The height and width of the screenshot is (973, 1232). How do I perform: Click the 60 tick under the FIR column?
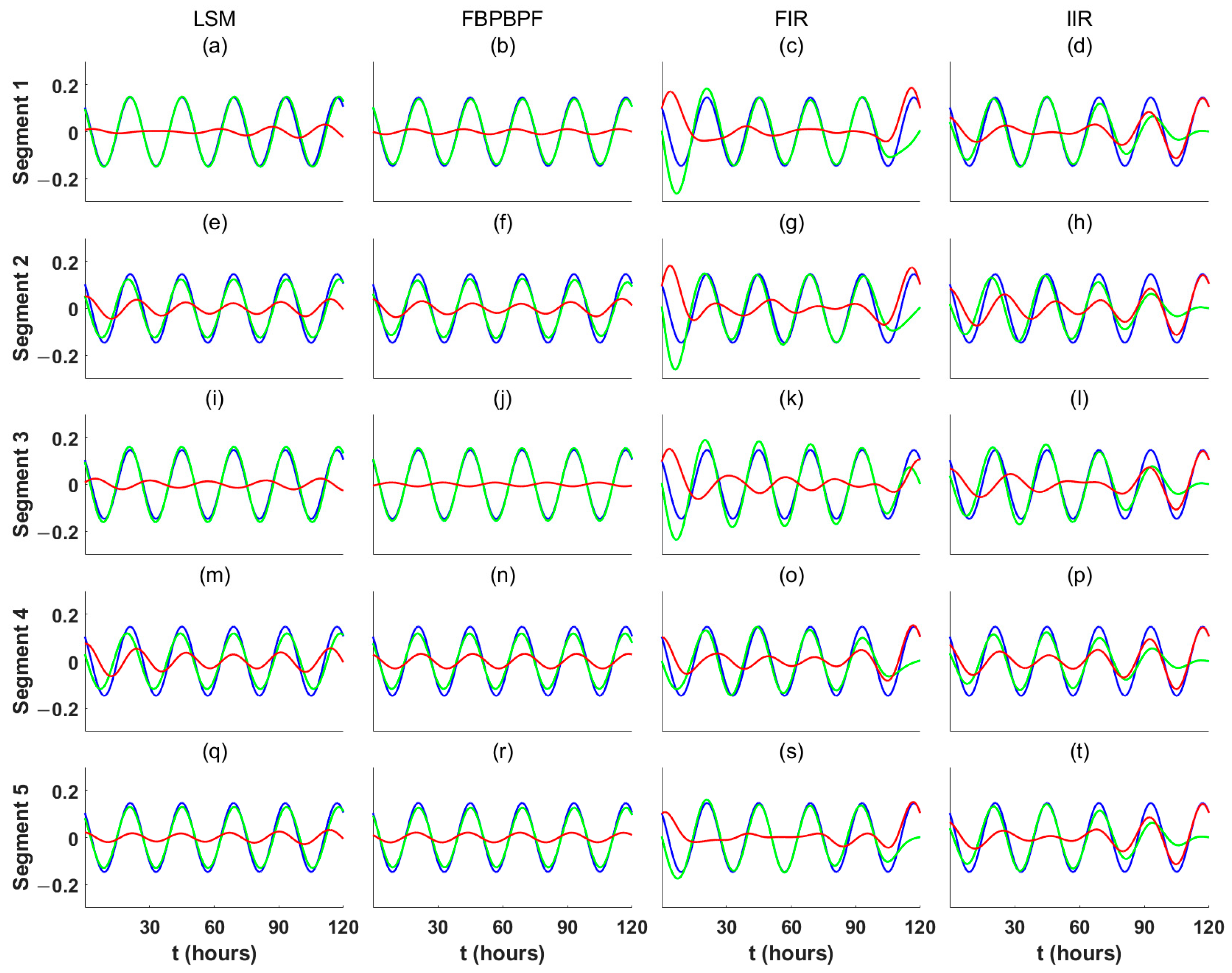click(x=791, y=927)
